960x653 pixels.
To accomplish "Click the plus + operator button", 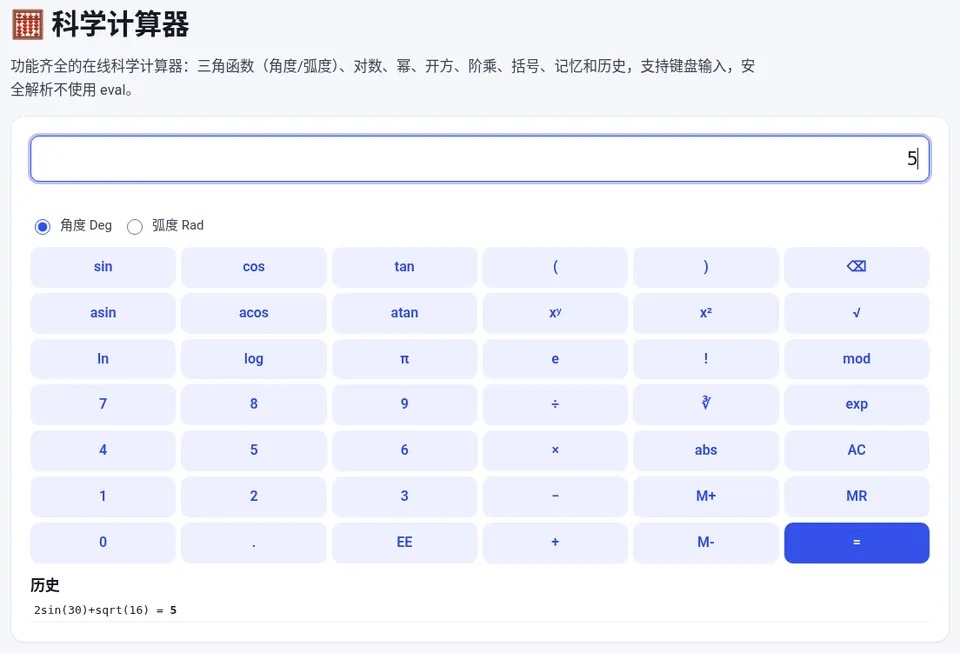I will pos(555,542).
